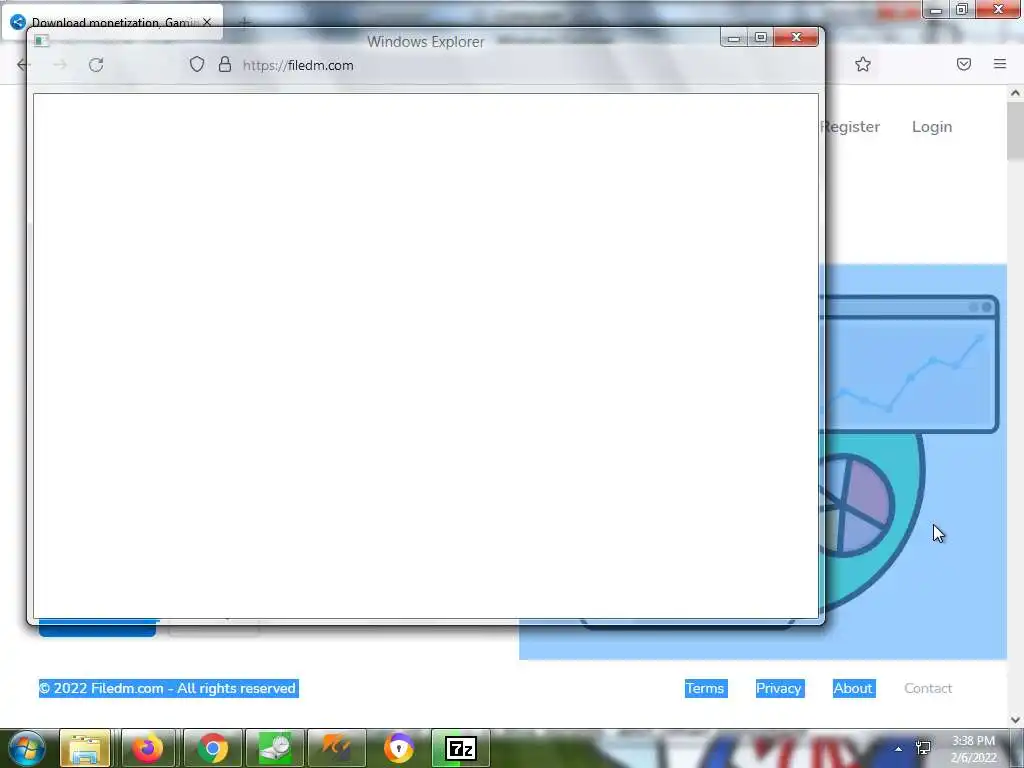The image size is (1024, 768).
Task: Click the padlock site security icon
Action: coord(225,64)
